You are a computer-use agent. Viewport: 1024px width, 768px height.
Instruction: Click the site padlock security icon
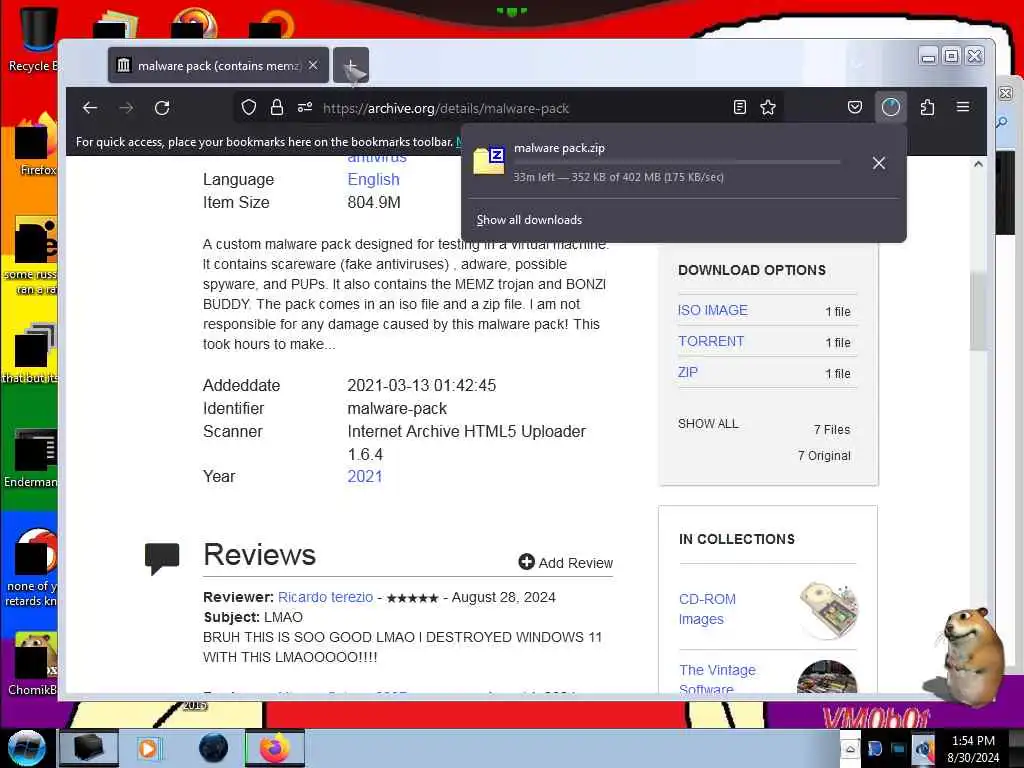[277, 107]
